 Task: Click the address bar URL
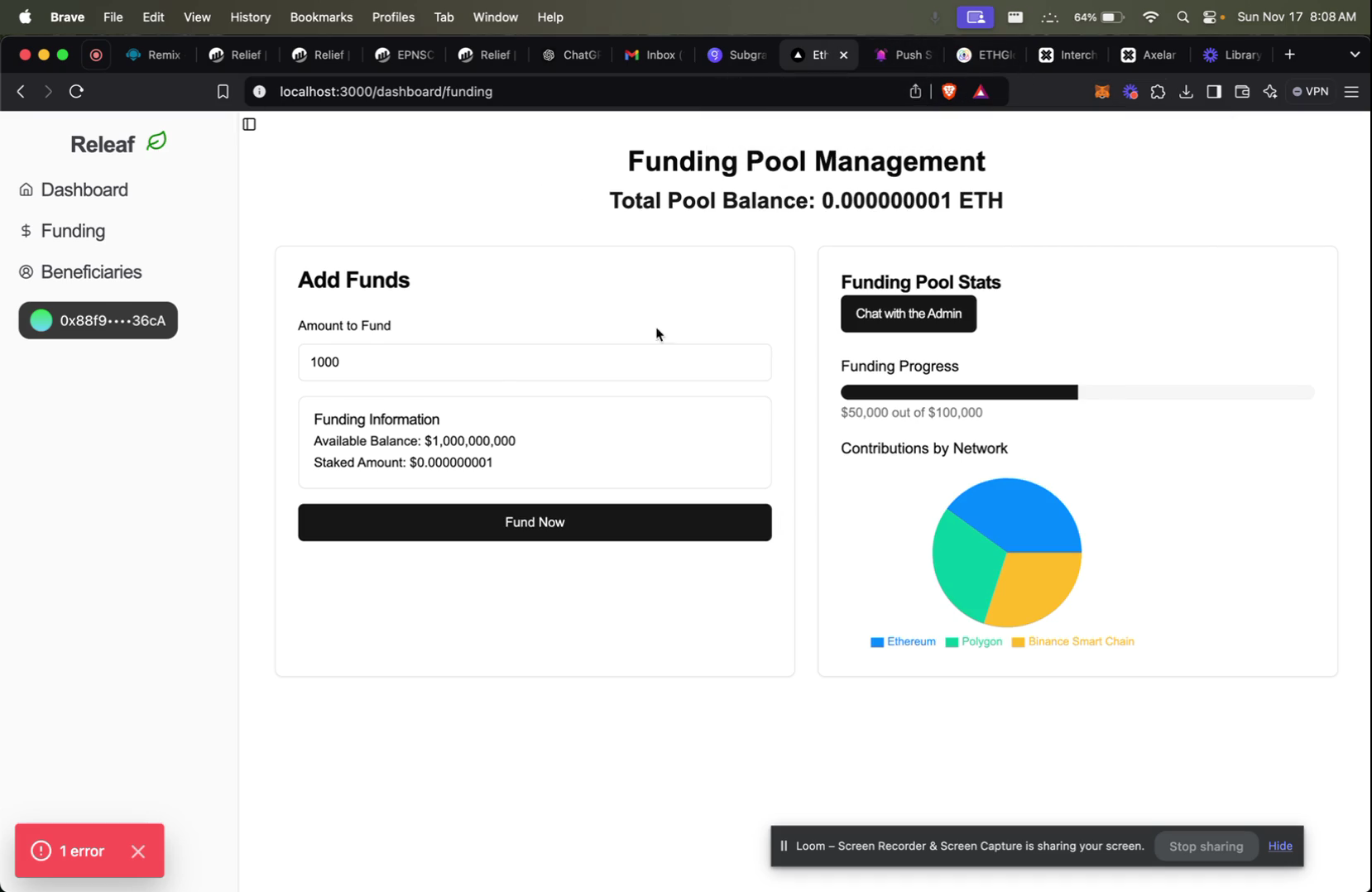[x=386, y=92]
